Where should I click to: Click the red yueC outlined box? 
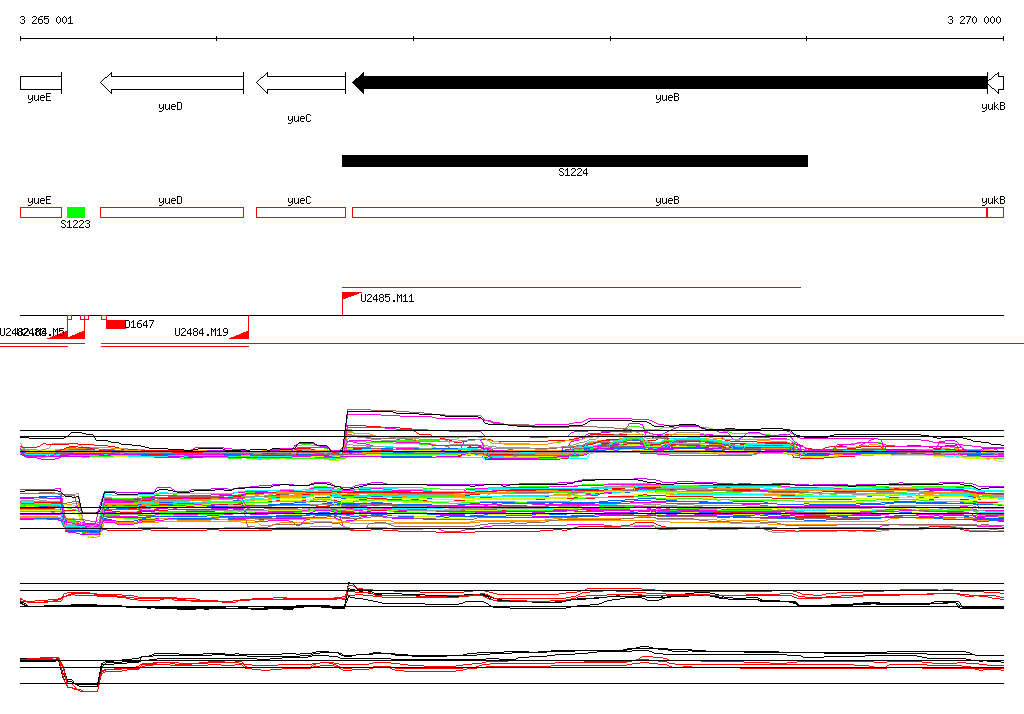click(x=300, y=212)
